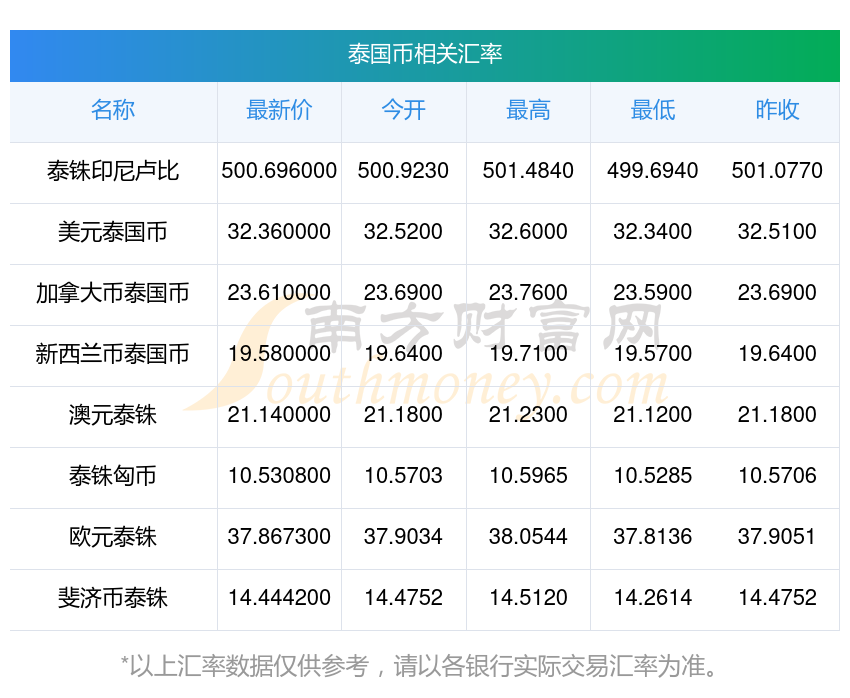Image resolution: width=850 pixels, height=698 pixels.
Task: Select the 名称 column header
Action: 113,110
